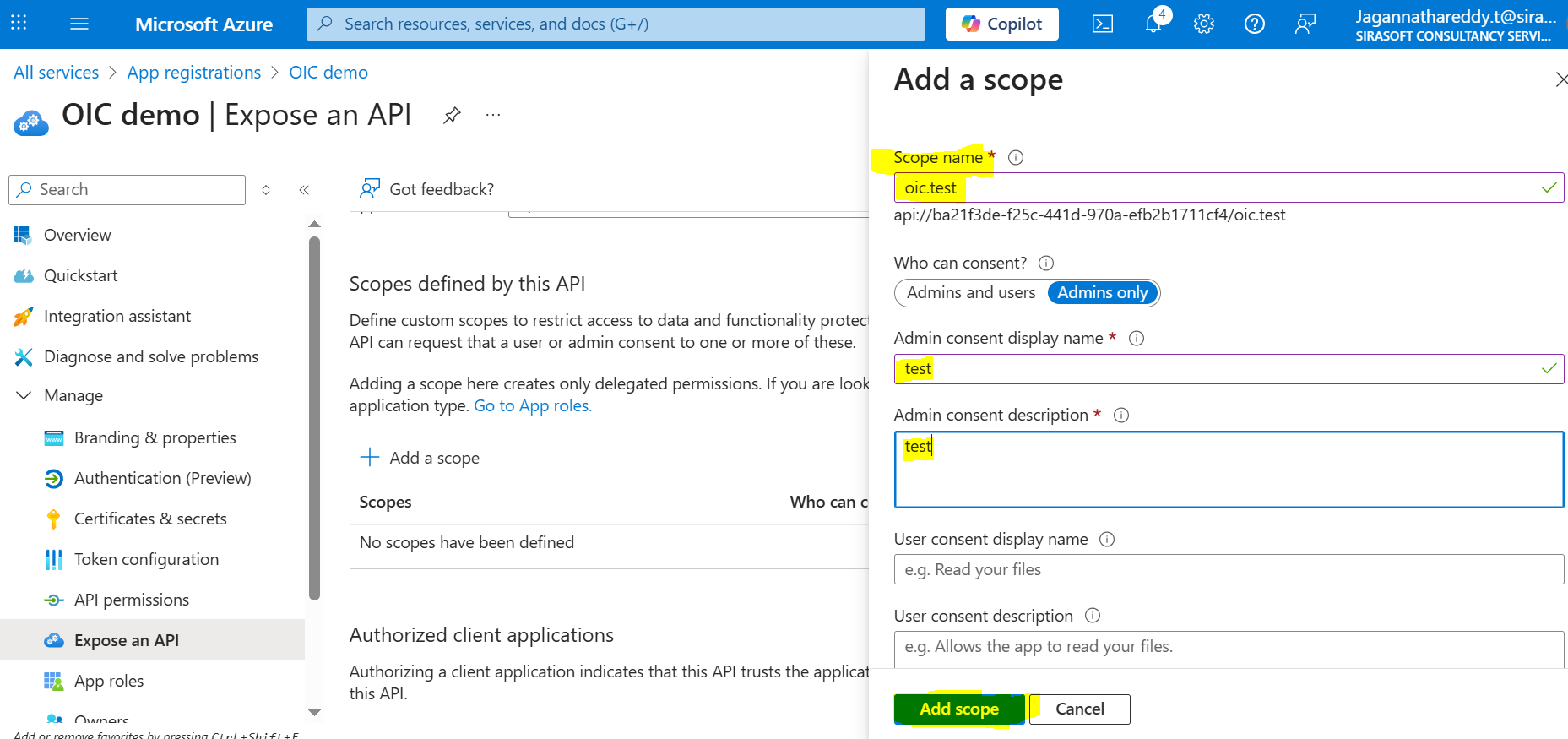1568x739 pixels.
Task: Click App registrations breadcrumb
Action: [x=194, y=73]
